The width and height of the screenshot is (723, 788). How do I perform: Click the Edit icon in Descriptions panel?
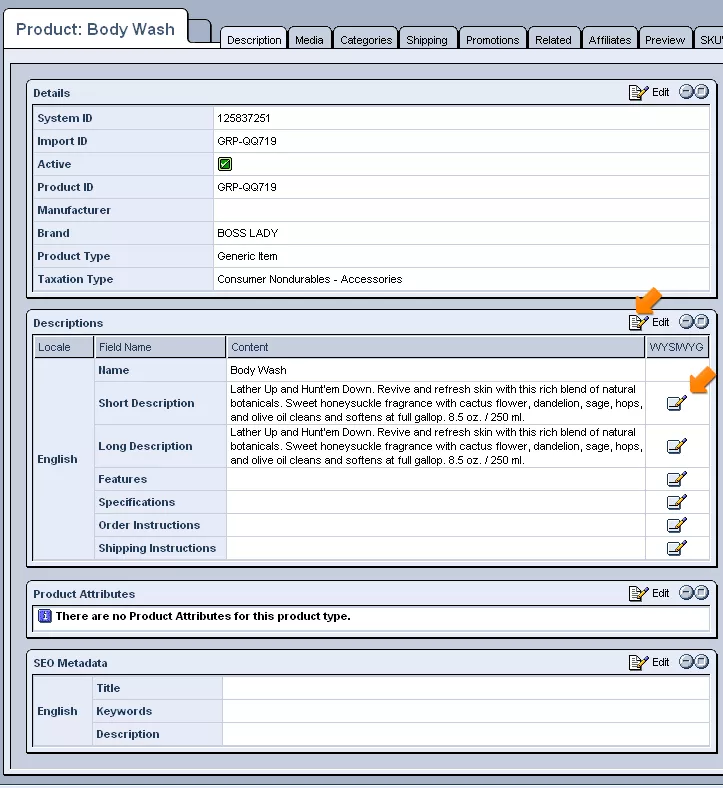tap(638, 322)
